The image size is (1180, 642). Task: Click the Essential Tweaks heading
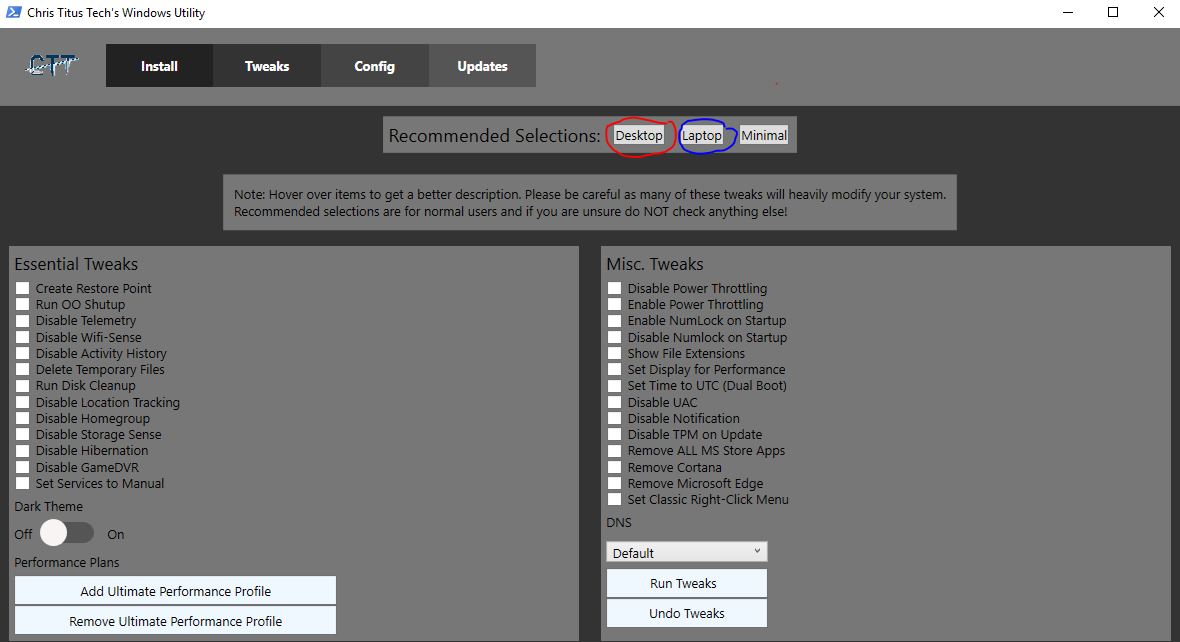pyautogui.click(x=76, y=264)
